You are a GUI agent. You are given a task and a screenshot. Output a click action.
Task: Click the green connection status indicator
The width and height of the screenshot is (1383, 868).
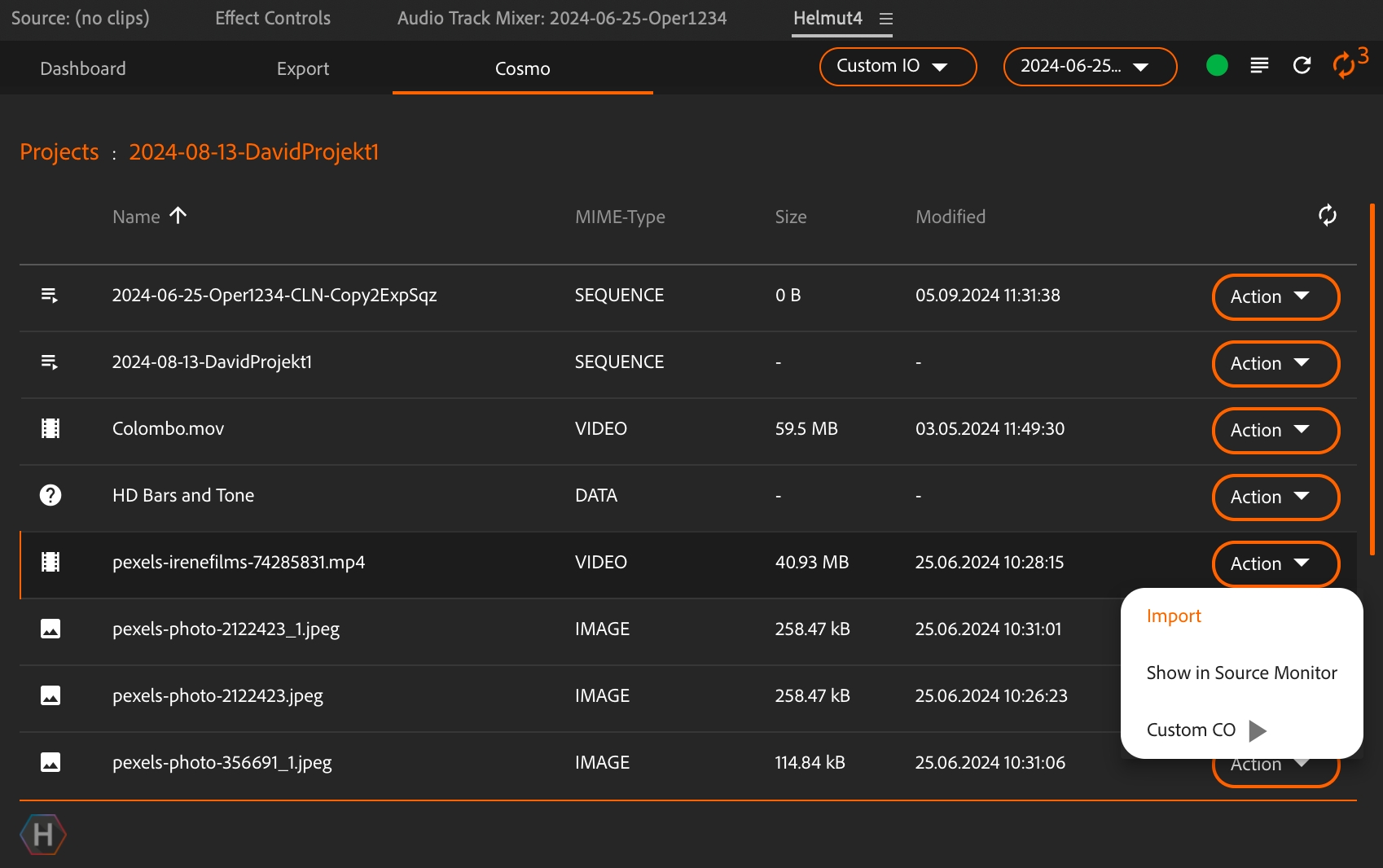tap(1217, 66)
